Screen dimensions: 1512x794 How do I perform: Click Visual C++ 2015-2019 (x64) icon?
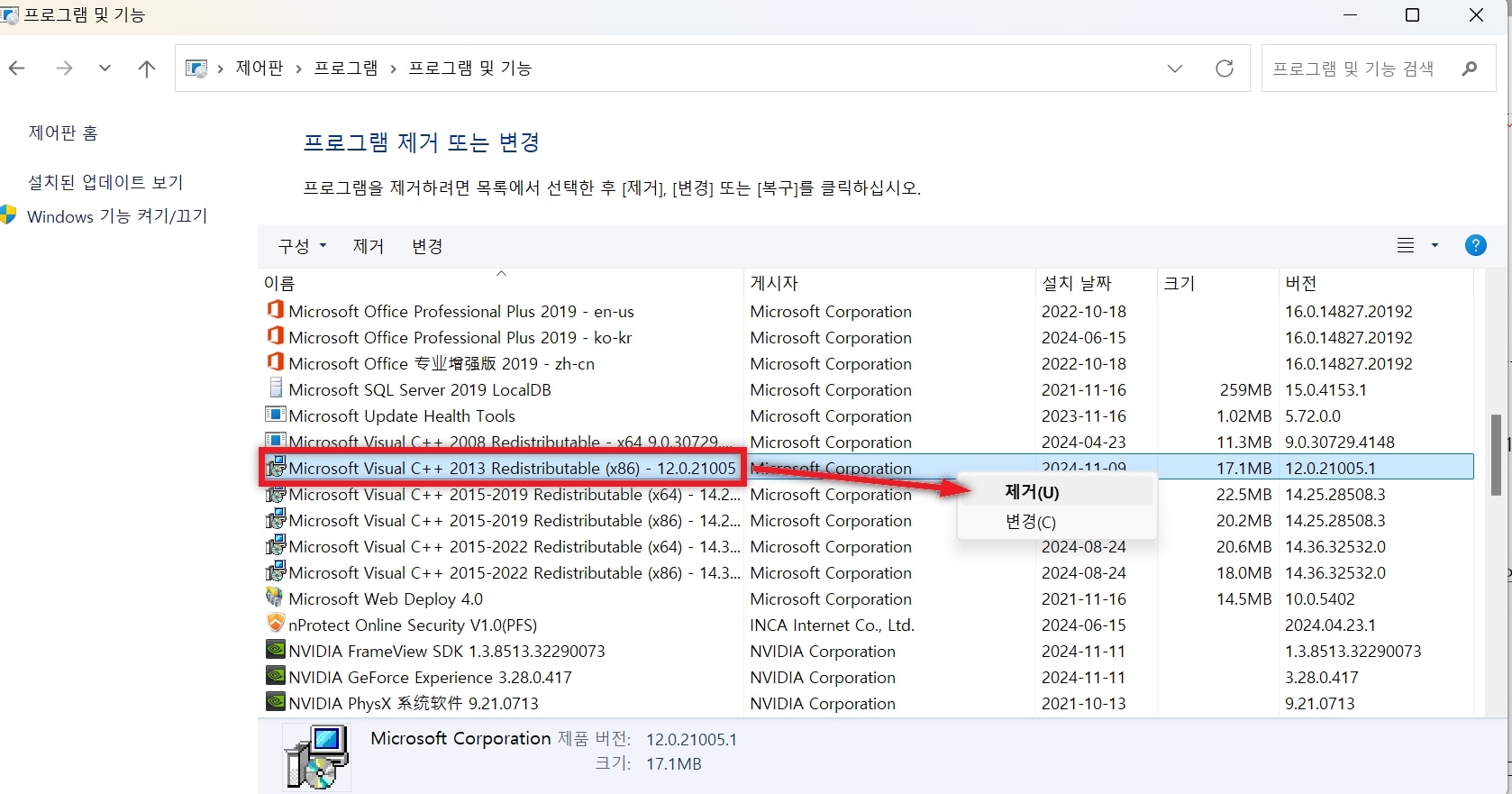276,493
